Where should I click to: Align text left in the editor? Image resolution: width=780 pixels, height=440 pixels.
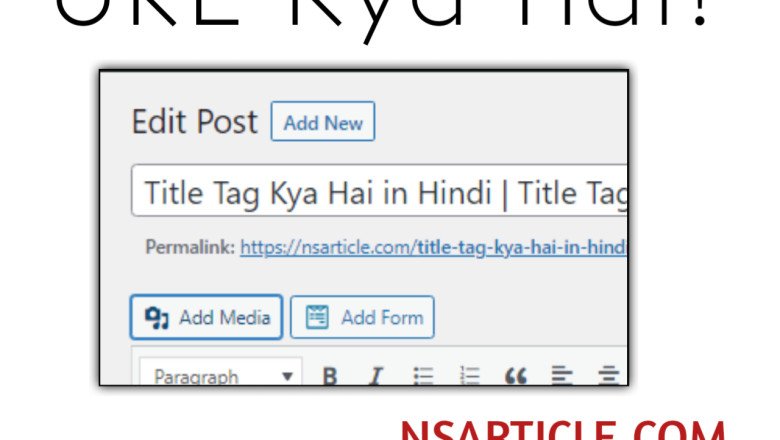click(562, 377)
